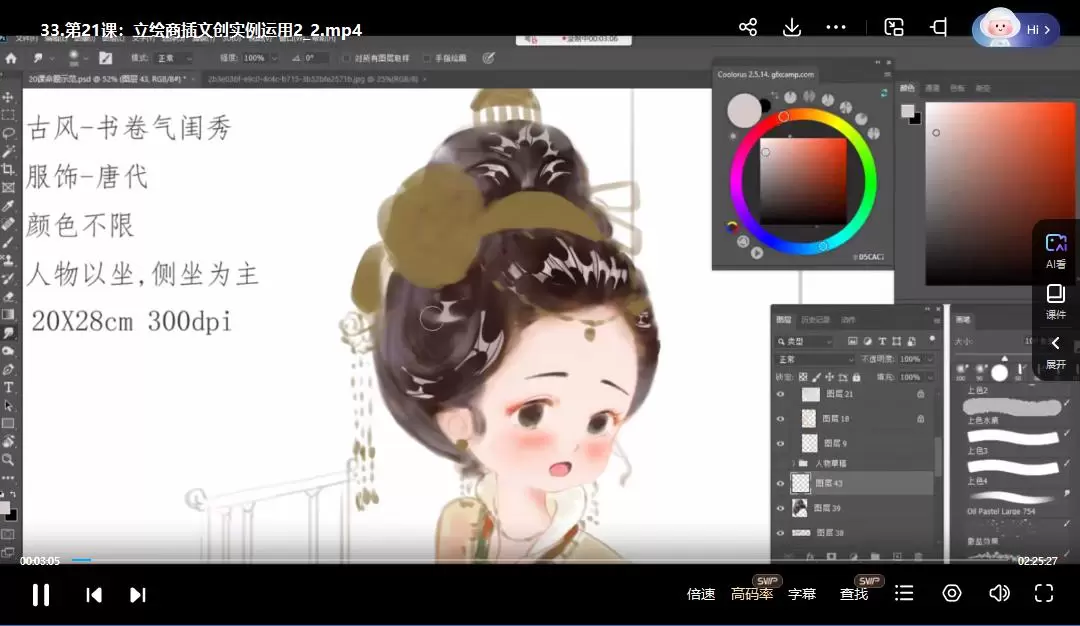This screenshot has width=1080, height=626.
Task: Select the Rectangular Marquee tool
Action: [x=8, y=115]
